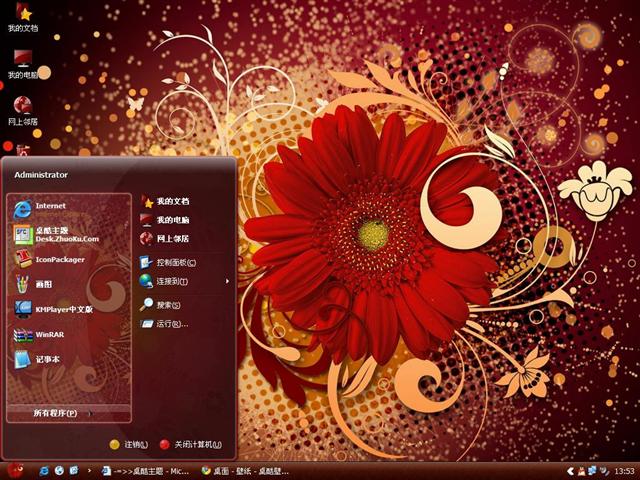Viewport: 640px width, 480px height.
Task: Click the globe quick launch icon
Action: pyautogui.click(x=59, y=471)
